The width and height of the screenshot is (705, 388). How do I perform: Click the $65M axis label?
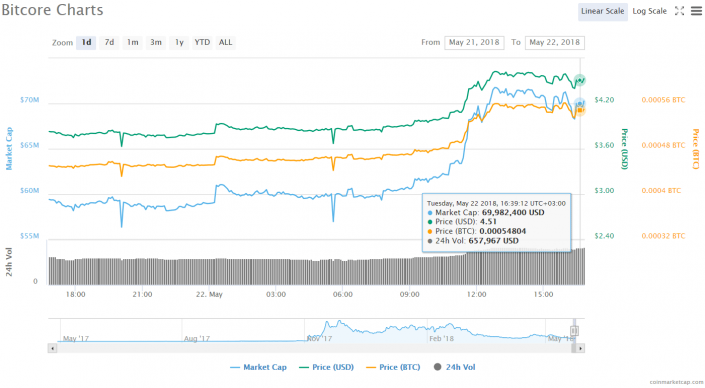coord(30,145)
